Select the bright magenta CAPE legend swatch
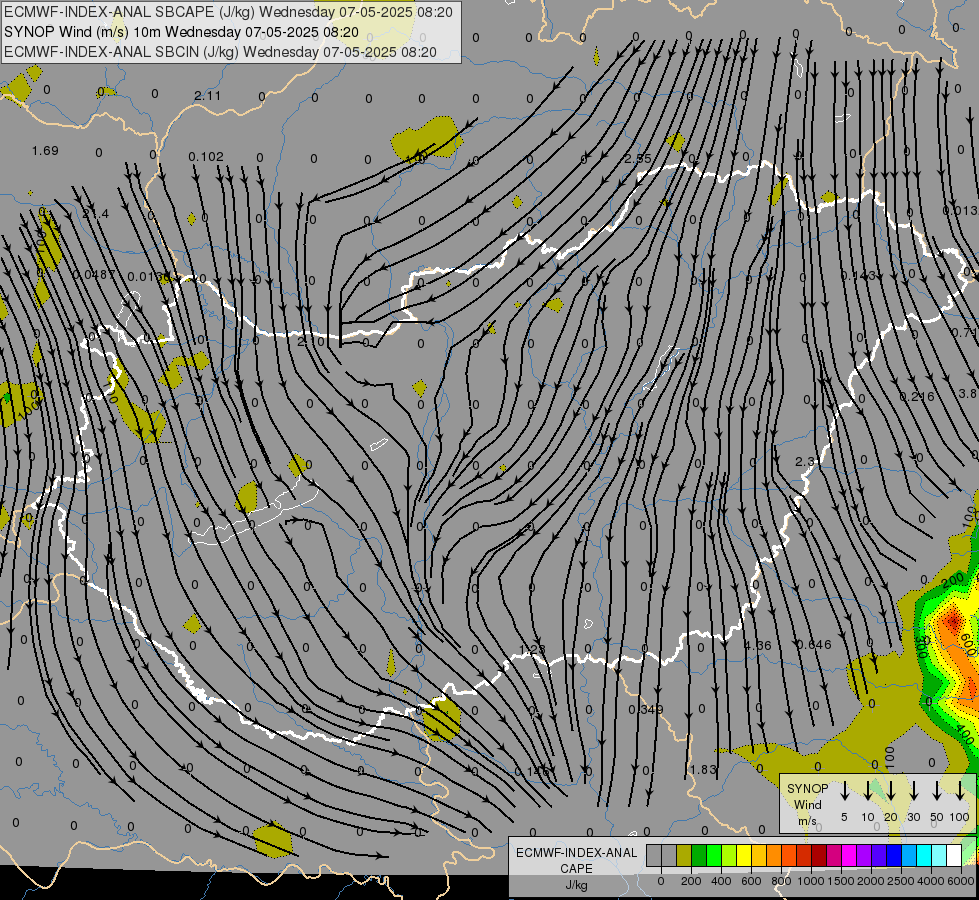This screenshot has width=979, height=900. click(850, 855)
